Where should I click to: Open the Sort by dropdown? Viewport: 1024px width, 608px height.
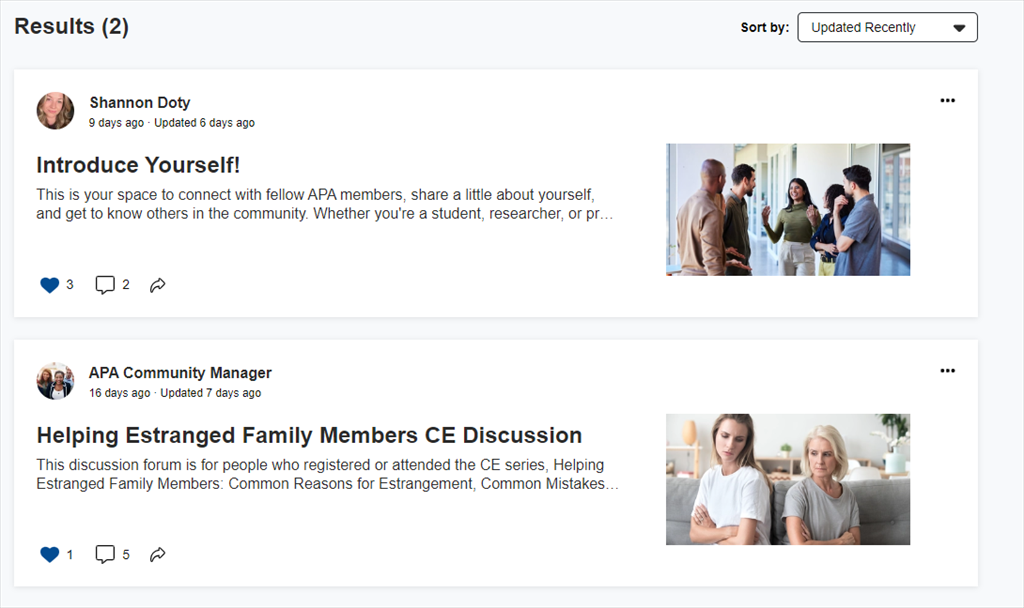(887, 27)
